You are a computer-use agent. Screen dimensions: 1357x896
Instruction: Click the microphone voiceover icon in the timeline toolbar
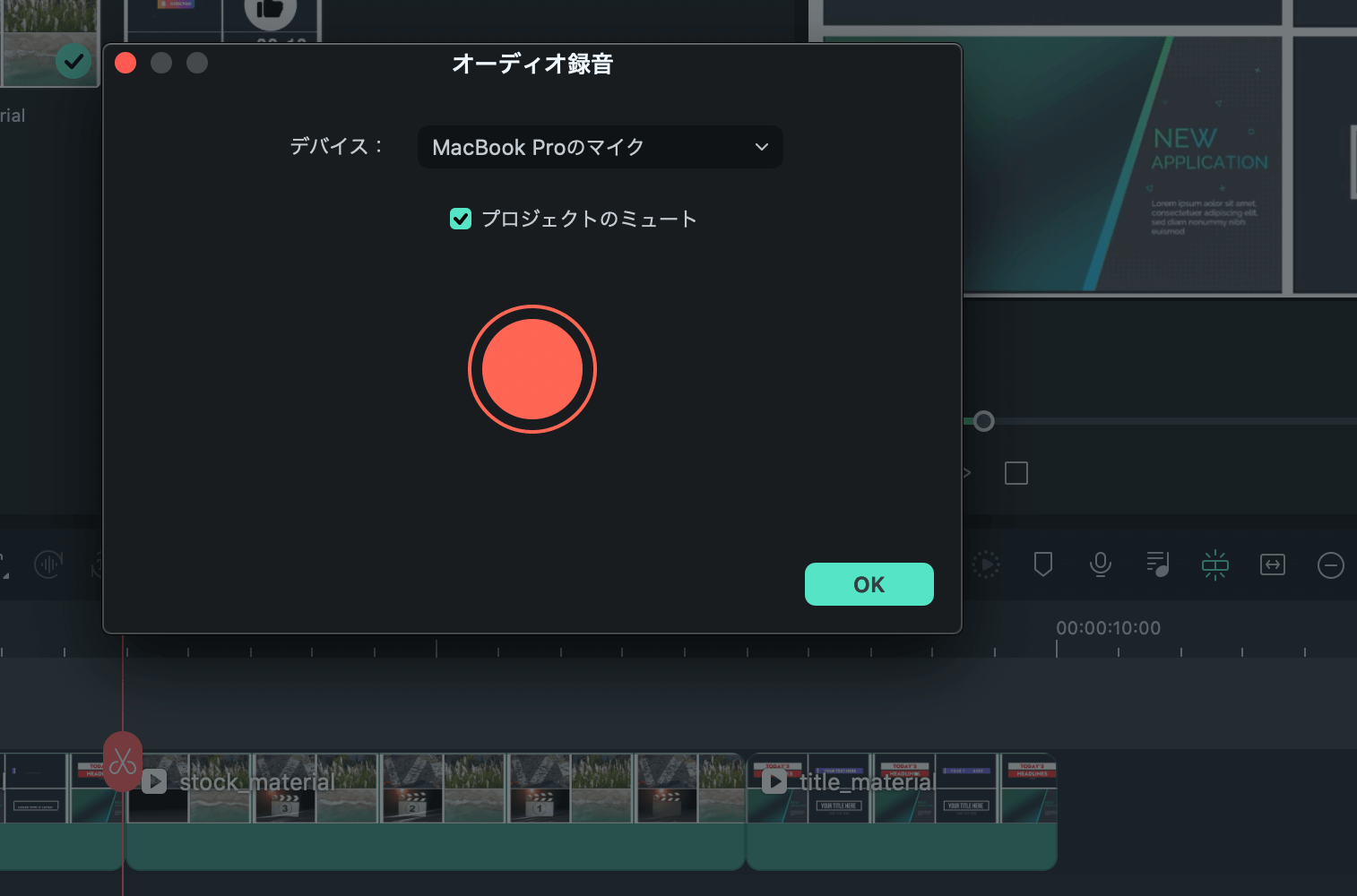tap(1100, 564)
